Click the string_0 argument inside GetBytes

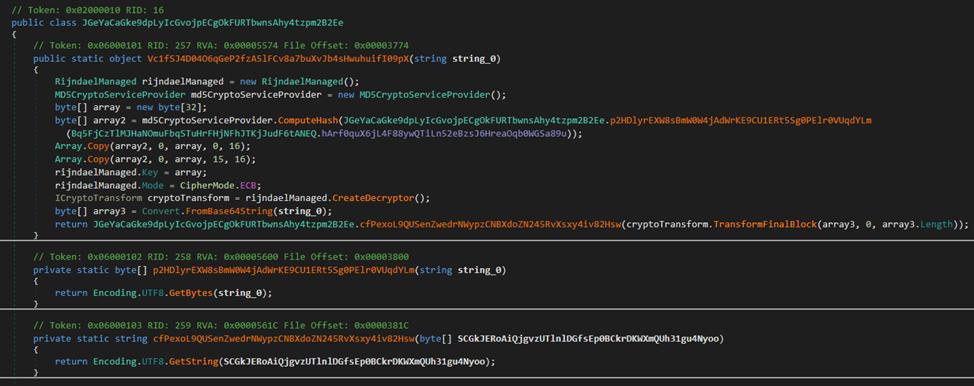[239, 293]
